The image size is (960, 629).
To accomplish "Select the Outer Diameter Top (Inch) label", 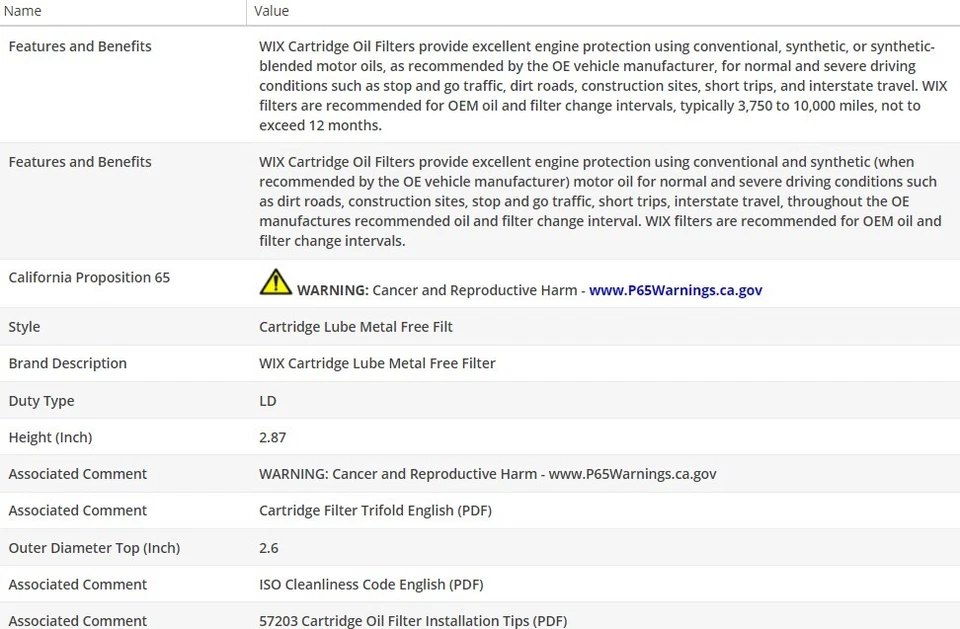I will point(94,548).
